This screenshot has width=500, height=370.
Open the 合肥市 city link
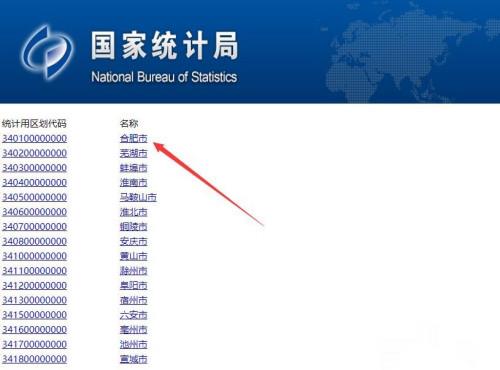tap(134, 138)
